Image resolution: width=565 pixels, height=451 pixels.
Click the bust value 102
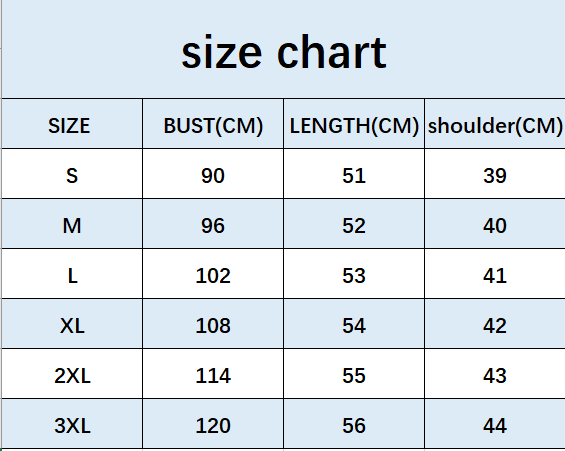[213, 274]
